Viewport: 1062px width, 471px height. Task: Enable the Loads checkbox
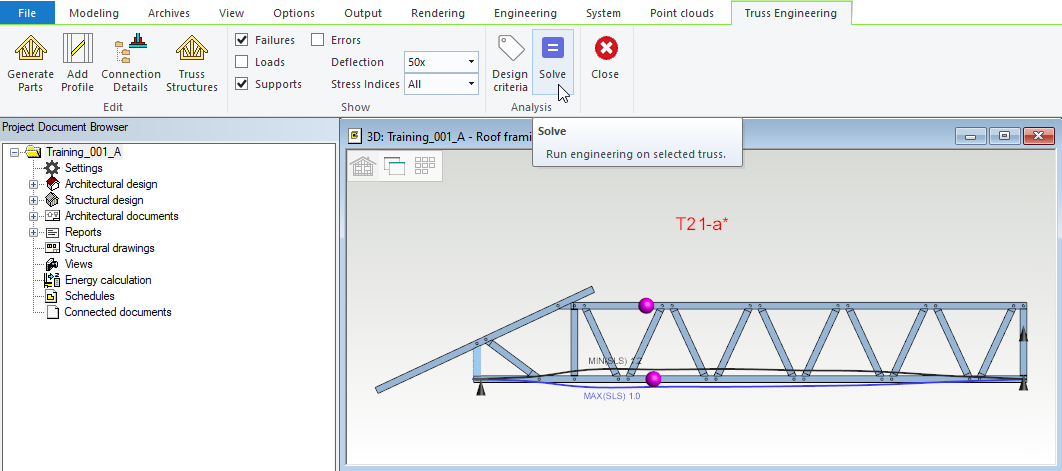[242, 62]
